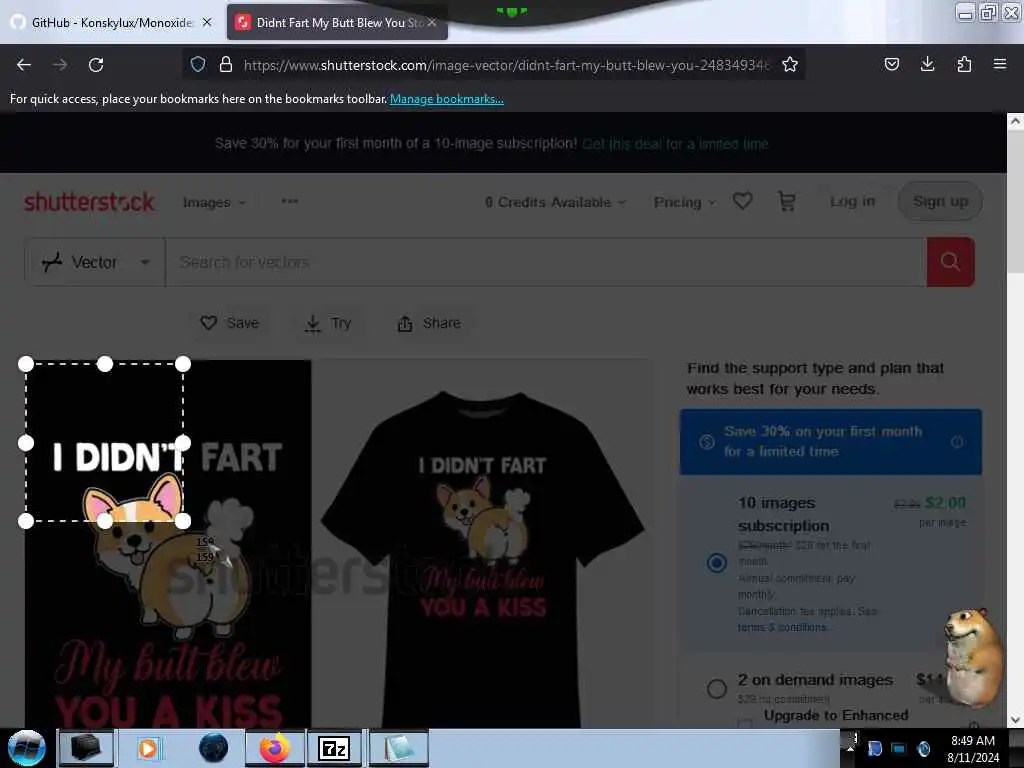Click the scrollbar up arrow
Image resolution: width=1024 pixels, height=768 pixels.
click(x=1016, y=121)
